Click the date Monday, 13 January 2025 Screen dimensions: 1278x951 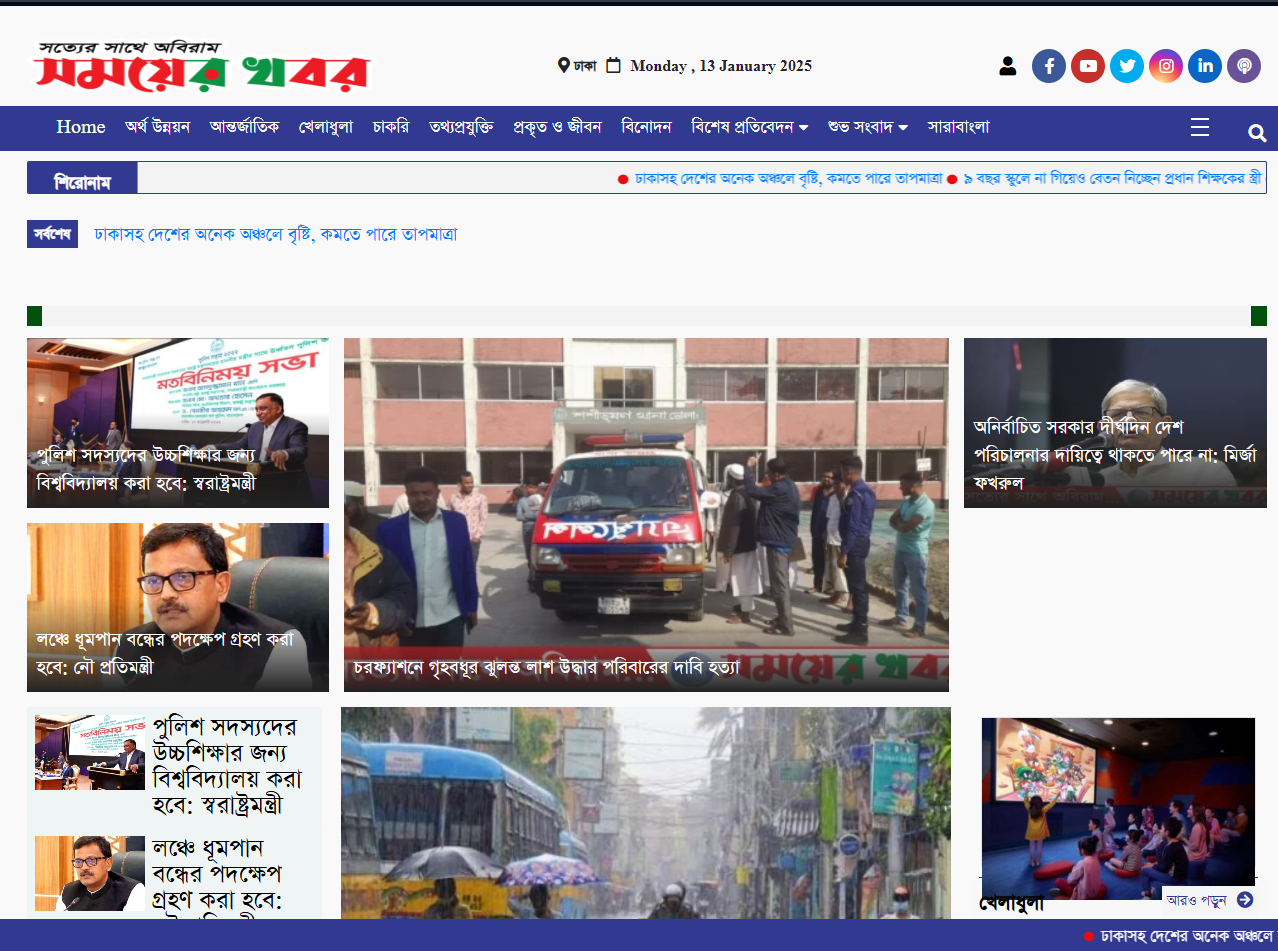[x=721, y=66]
